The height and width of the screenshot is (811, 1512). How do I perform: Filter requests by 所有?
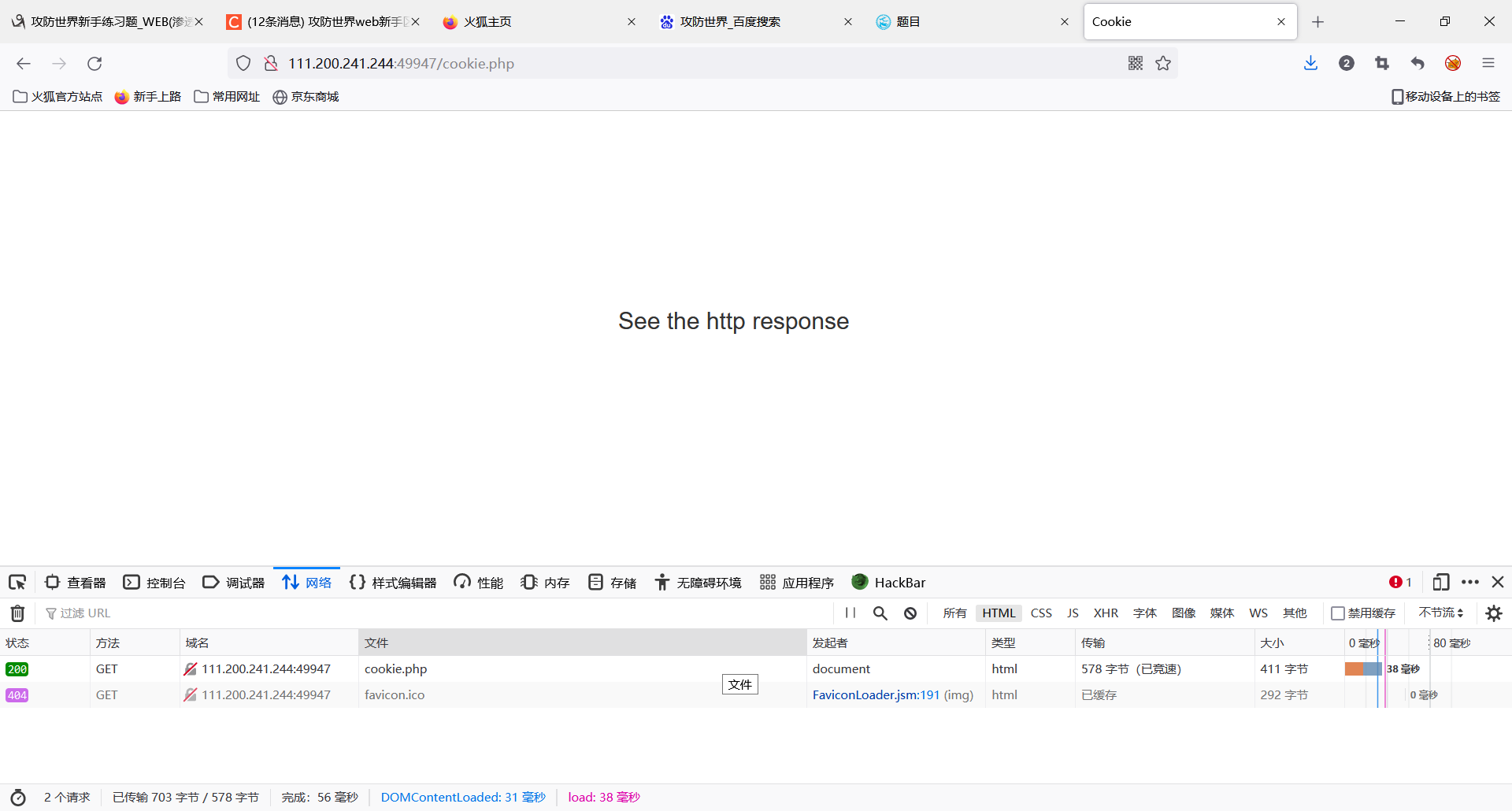[954, 613]
